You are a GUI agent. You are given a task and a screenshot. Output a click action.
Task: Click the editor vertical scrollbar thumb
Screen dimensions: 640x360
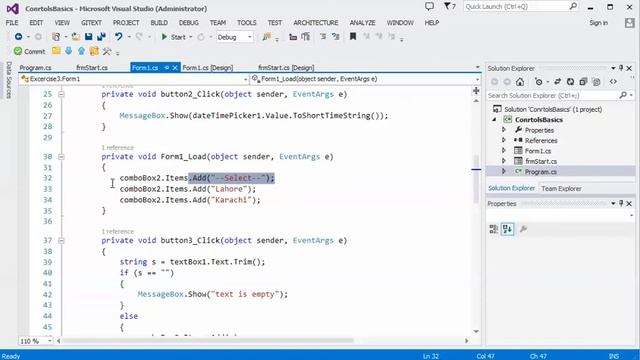pyautogui.click(x=476, y=180)
